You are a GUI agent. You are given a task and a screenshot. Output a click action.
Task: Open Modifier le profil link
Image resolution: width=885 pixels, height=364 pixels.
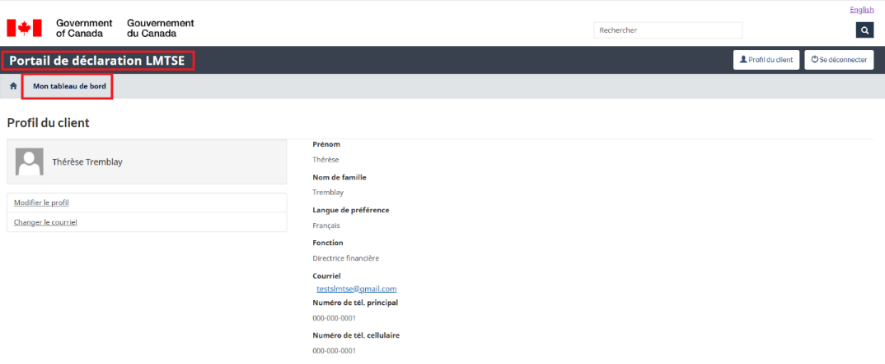(42, 203)
